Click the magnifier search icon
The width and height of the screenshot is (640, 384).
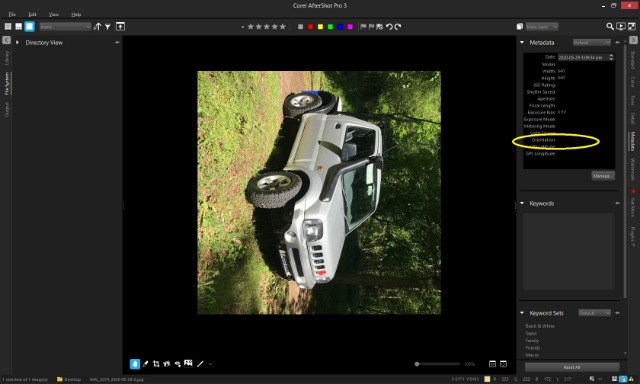tap(610, 27)
